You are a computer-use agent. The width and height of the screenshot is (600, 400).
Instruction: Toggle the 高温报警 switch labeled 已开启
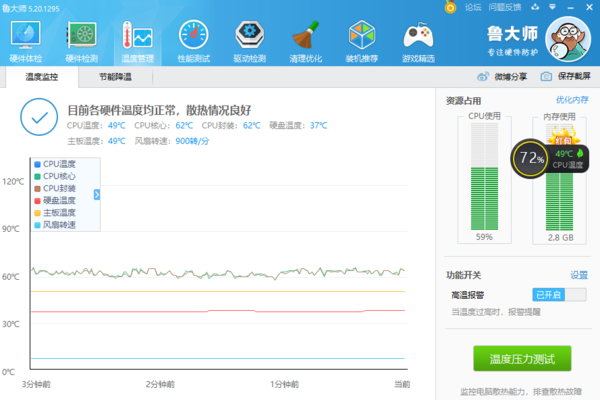560,294
